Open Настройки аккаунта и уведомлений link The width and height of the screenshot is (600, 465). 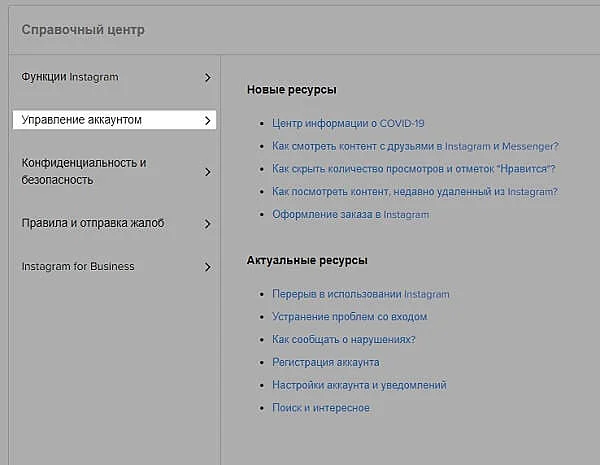point(359,385)
